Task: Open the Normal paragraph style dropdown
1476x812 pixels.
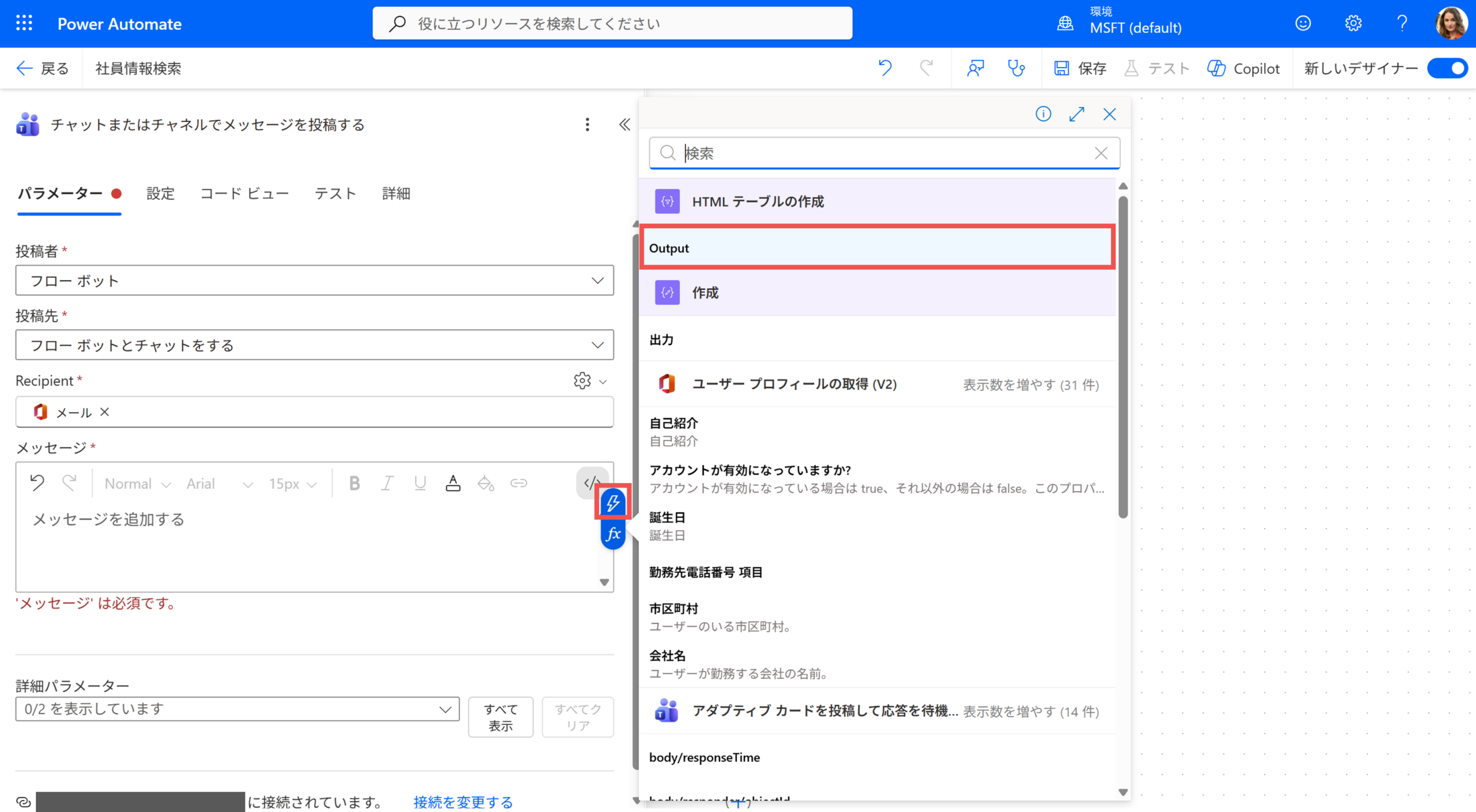Action: click(137, 484)
